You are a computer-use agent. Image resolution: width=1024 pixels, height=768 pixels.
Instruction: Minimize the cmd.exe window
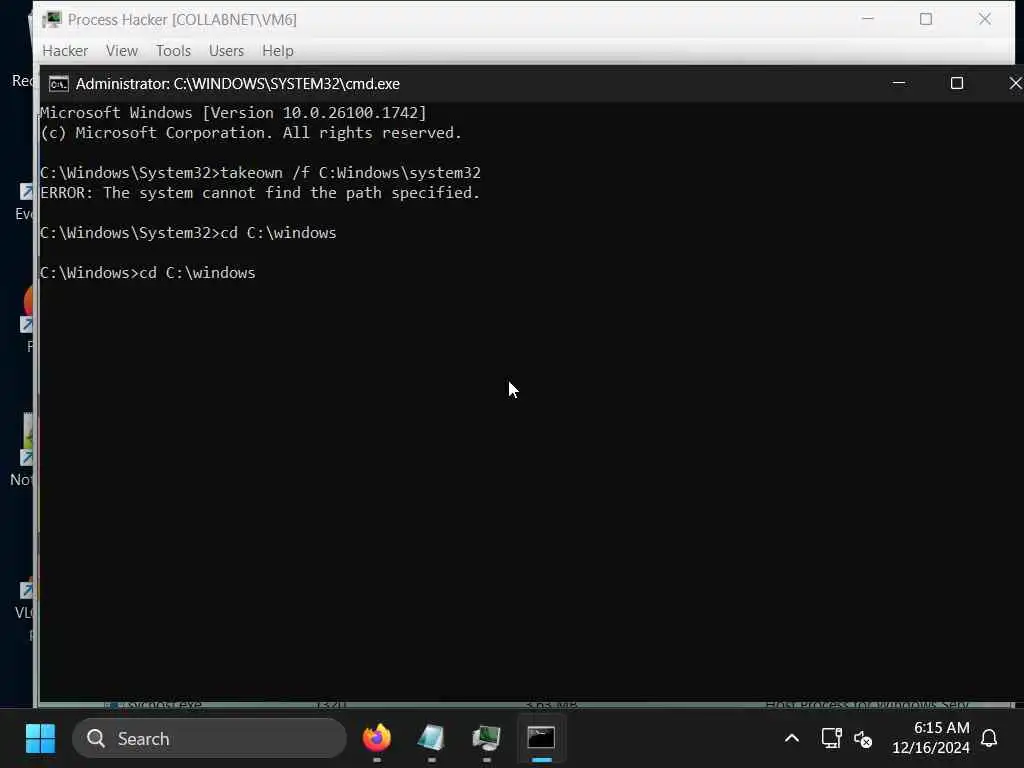click(899, 83)
